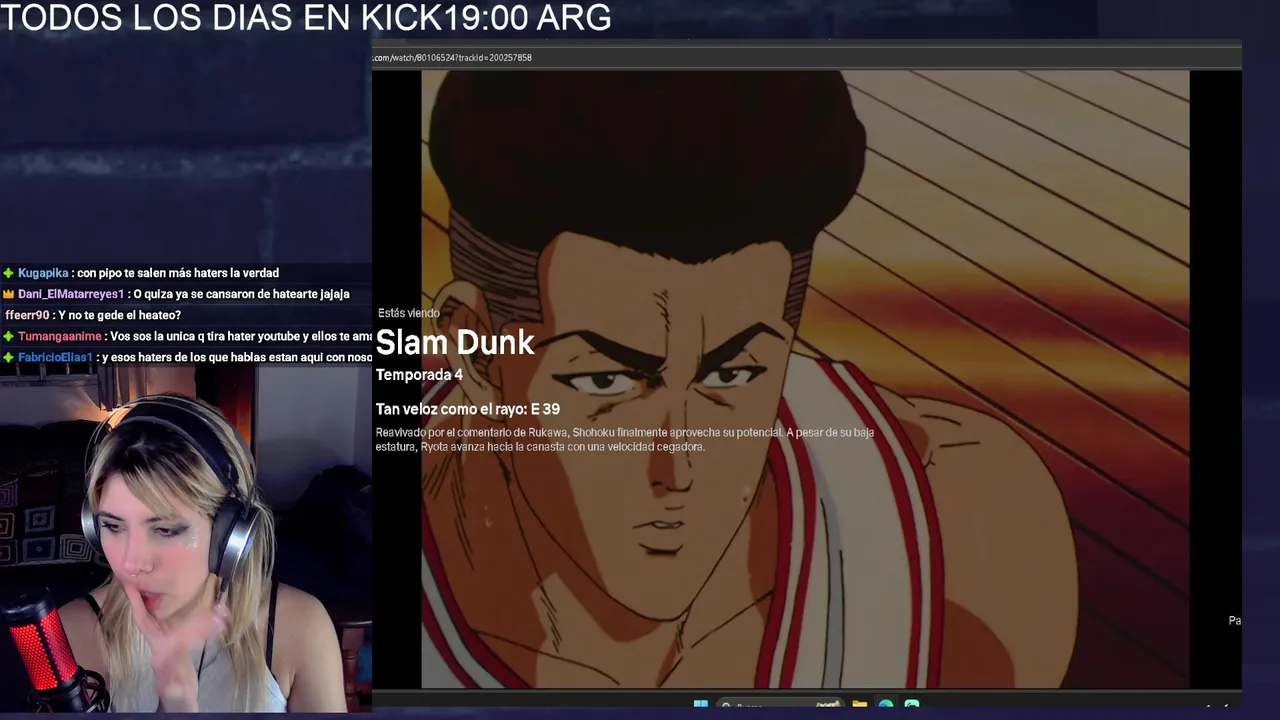Open the Edge browser taskbar icon
The image size is (1280, 720).
tap(885, 705)
